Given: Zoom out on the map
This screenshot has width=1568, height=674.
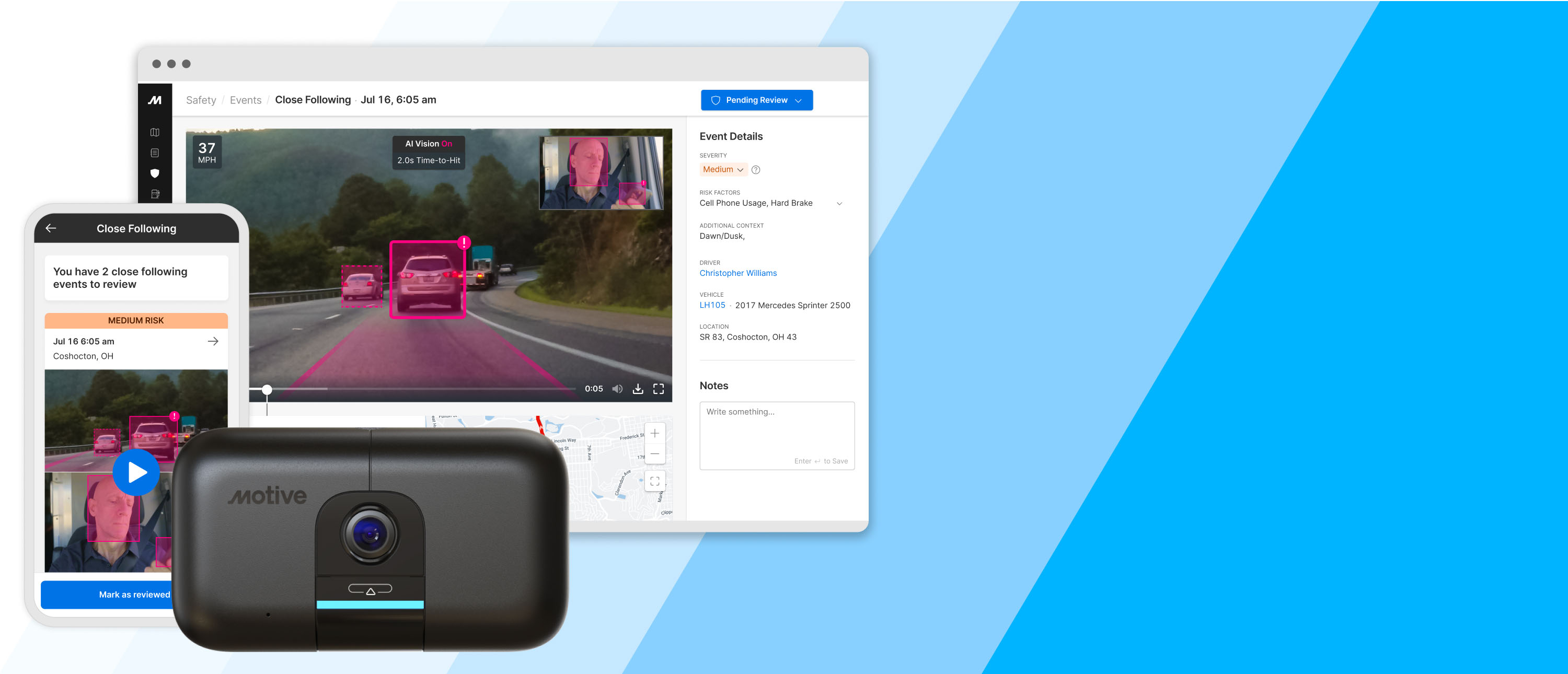Looking at the screenshot, I should [x=655, y=453].
